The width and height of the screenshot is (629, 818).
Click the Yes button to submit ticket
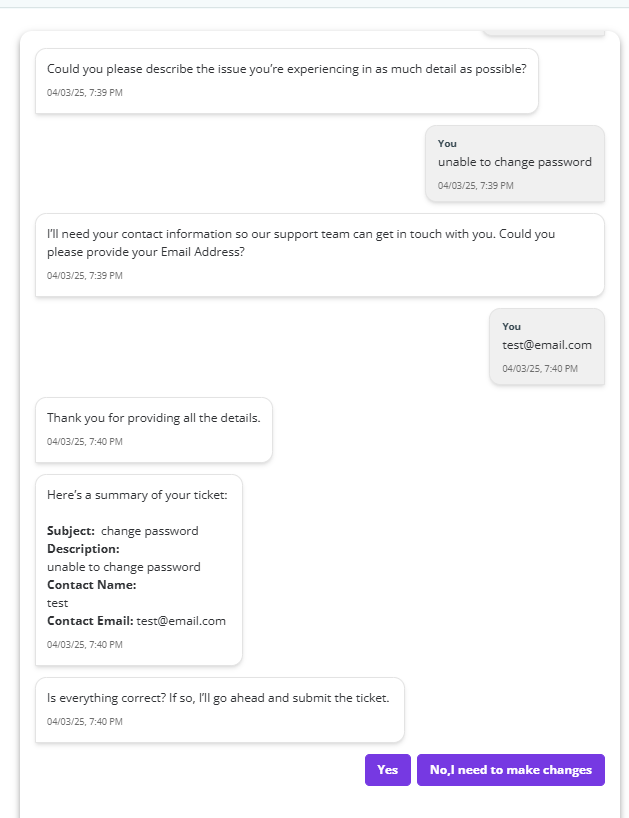coord(387,770)
